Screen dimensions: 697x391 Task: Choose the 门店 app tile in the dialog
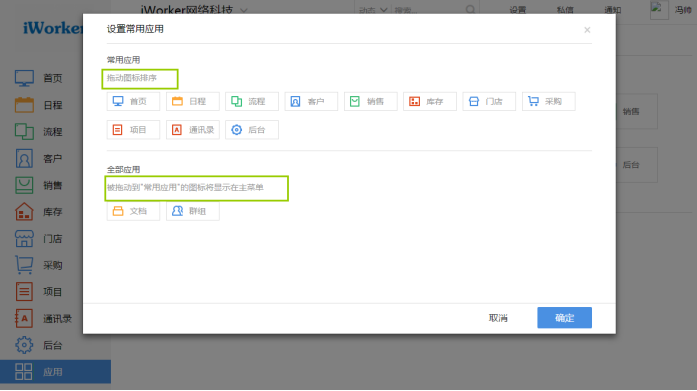489,101
